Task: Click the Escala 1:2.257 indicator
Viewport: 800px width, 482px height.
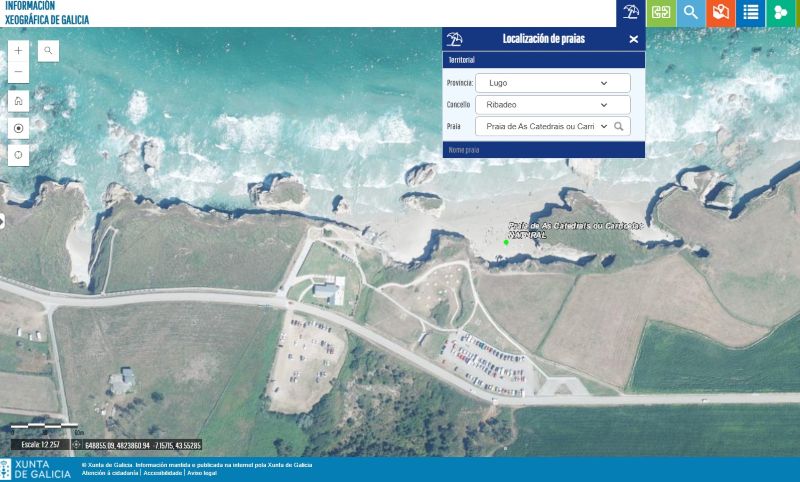Action: pyautogui.click(x=41, y=445)
